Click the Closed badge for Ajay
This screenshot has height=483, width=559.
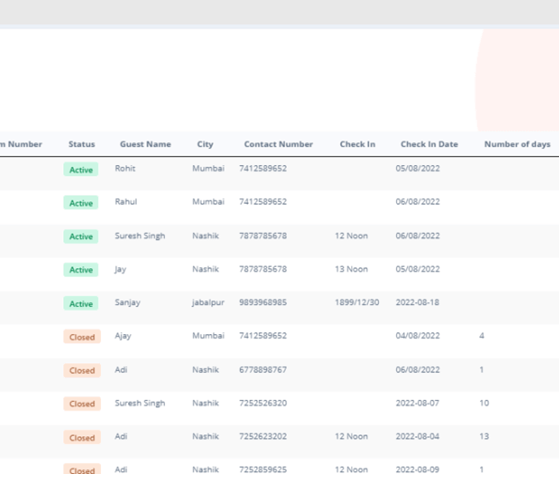tap(82, 337)
